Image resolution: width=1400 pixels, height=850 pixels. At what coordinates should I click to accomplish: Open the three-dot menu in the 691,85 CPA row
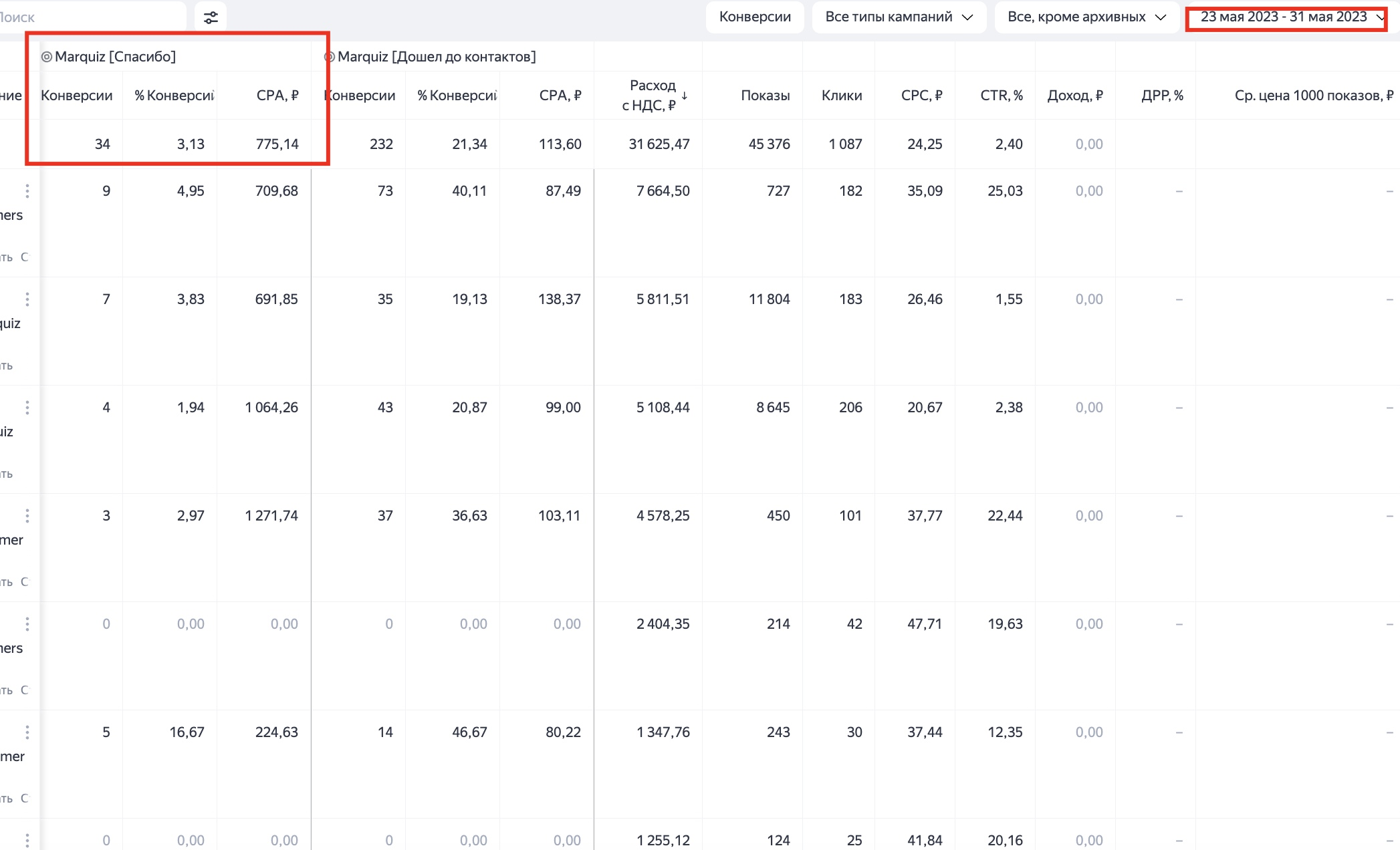point(27,299)
